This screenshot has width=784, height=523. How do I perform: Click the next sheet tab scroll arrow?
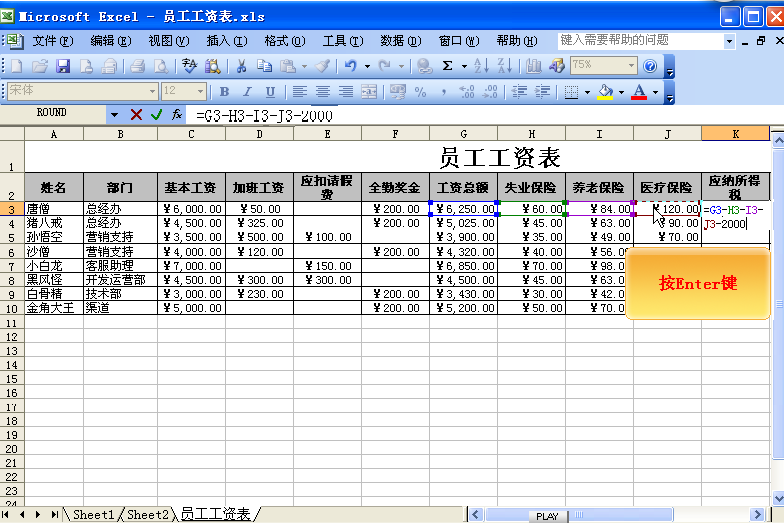point(38,514)
